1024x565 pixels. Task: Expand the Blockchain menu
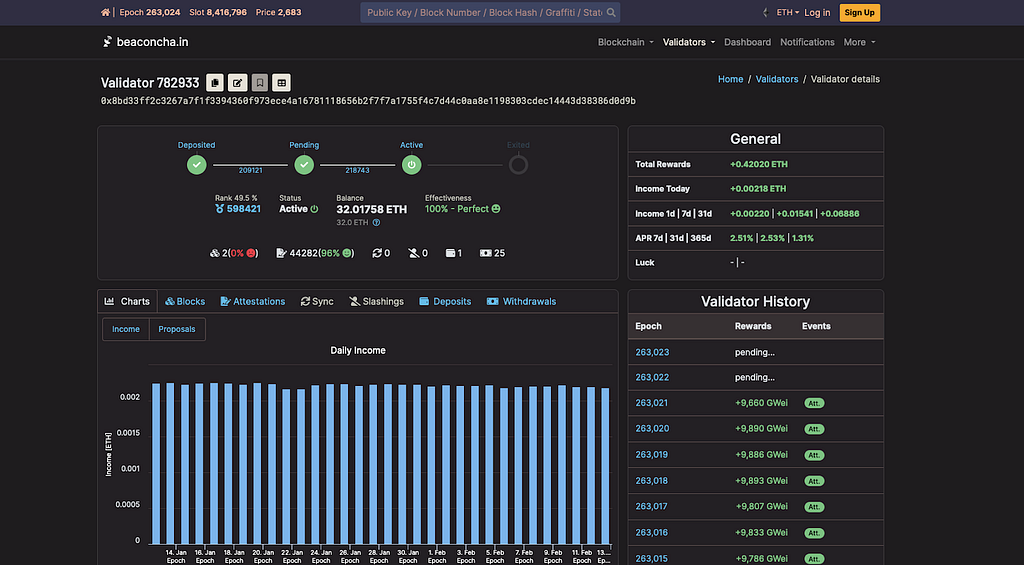tap(626, 42)
